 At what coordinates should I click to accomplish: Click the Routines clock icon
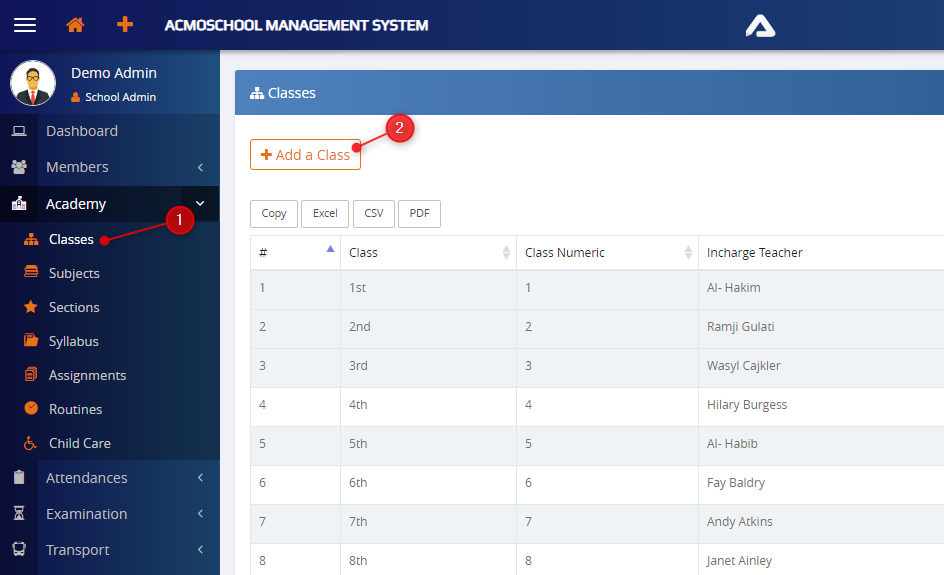pos(31,409)
